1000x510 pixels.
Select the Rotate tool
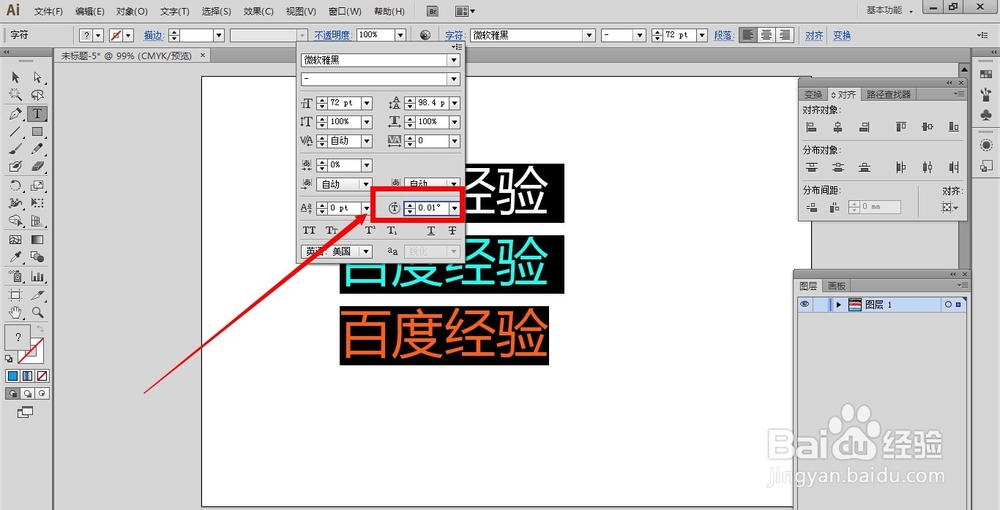pyautogui.click(x=15, y=186)
